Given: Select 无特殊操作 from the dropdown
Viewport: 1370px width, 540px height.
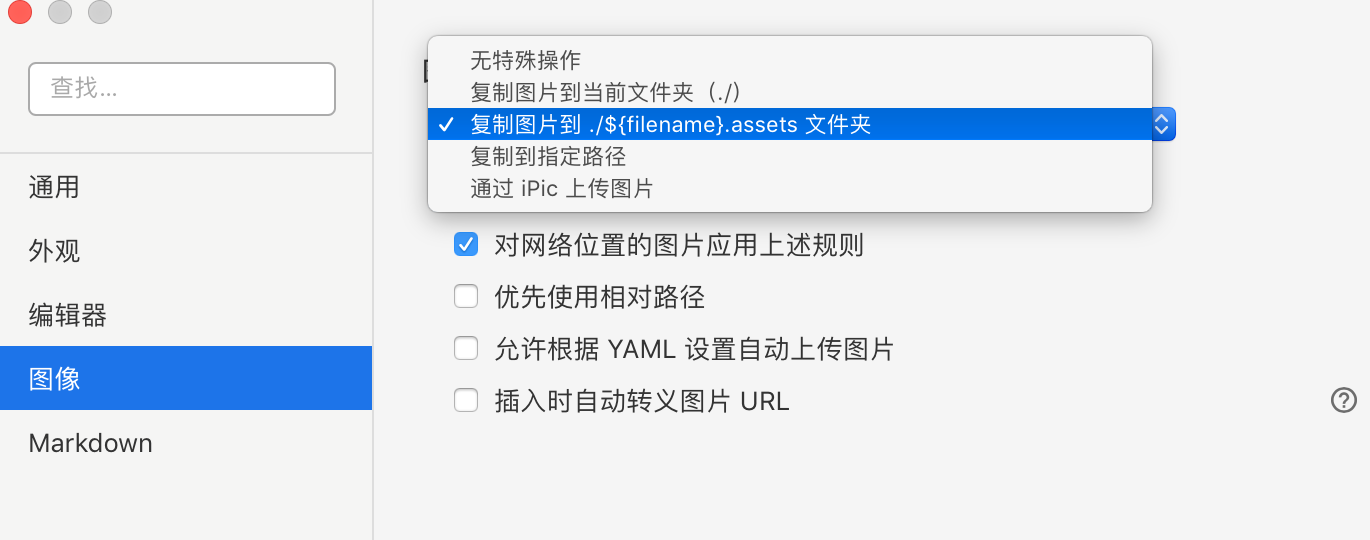Looking at the screenshot, I should coord(526,61).
